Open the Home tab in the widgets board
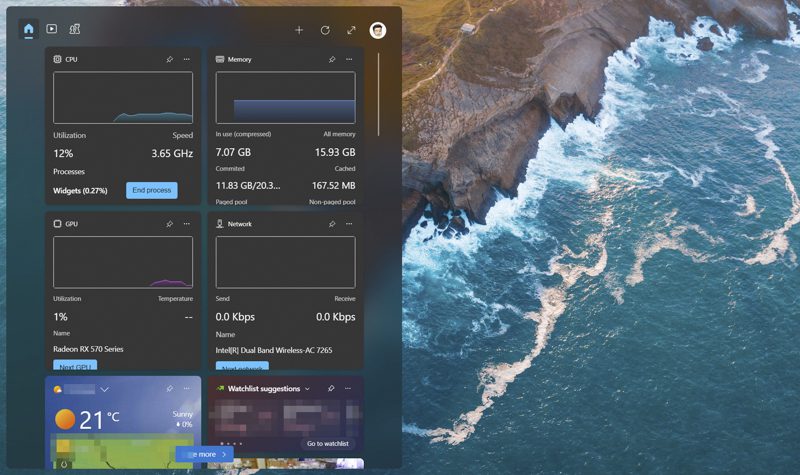Image resolution: width=800 pixels, height=475 pixels. (29, 29)
